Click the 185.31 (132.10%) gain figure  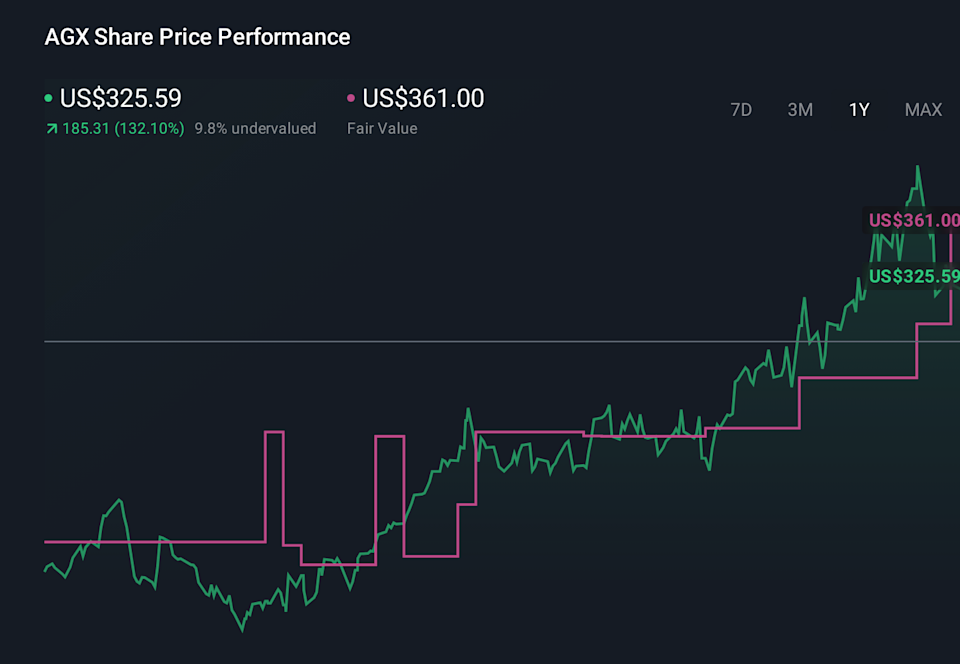(x=123, y=129)
